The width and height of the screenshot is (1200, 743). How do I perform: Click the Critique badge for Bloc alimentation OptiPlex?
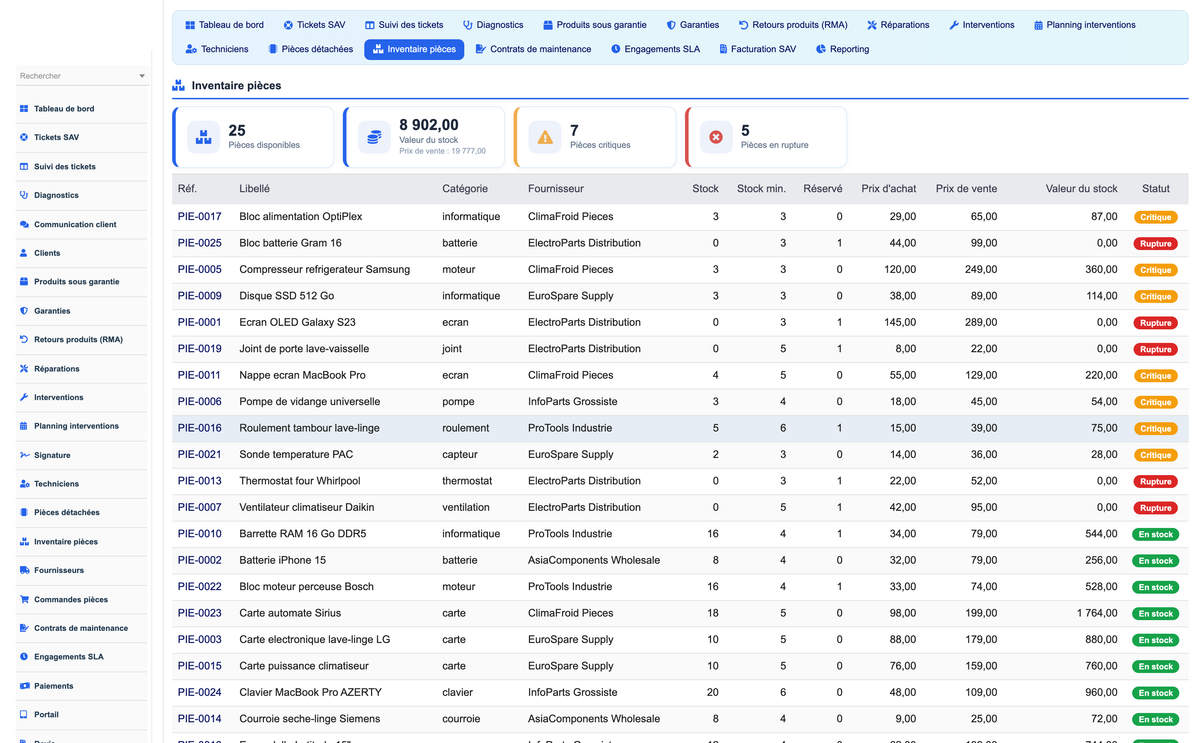click(1155, 217)
